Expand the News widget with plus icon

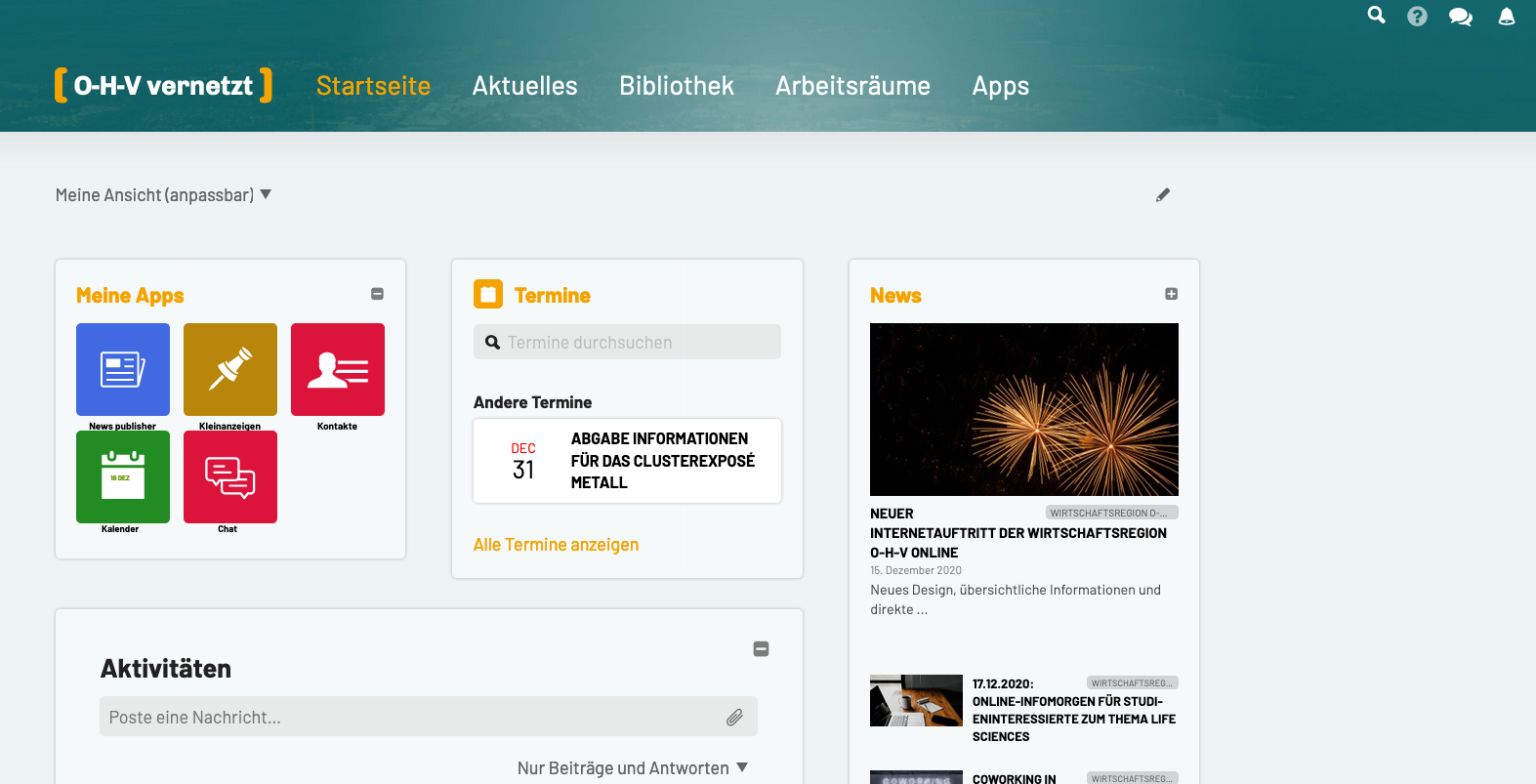pyautogui.click(x=1172, y=294)
